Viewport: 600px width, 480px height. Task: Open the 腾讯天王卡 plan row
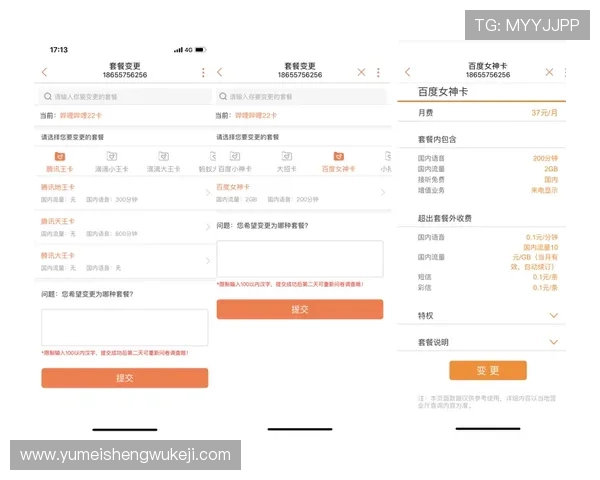(x=125, y=227)
